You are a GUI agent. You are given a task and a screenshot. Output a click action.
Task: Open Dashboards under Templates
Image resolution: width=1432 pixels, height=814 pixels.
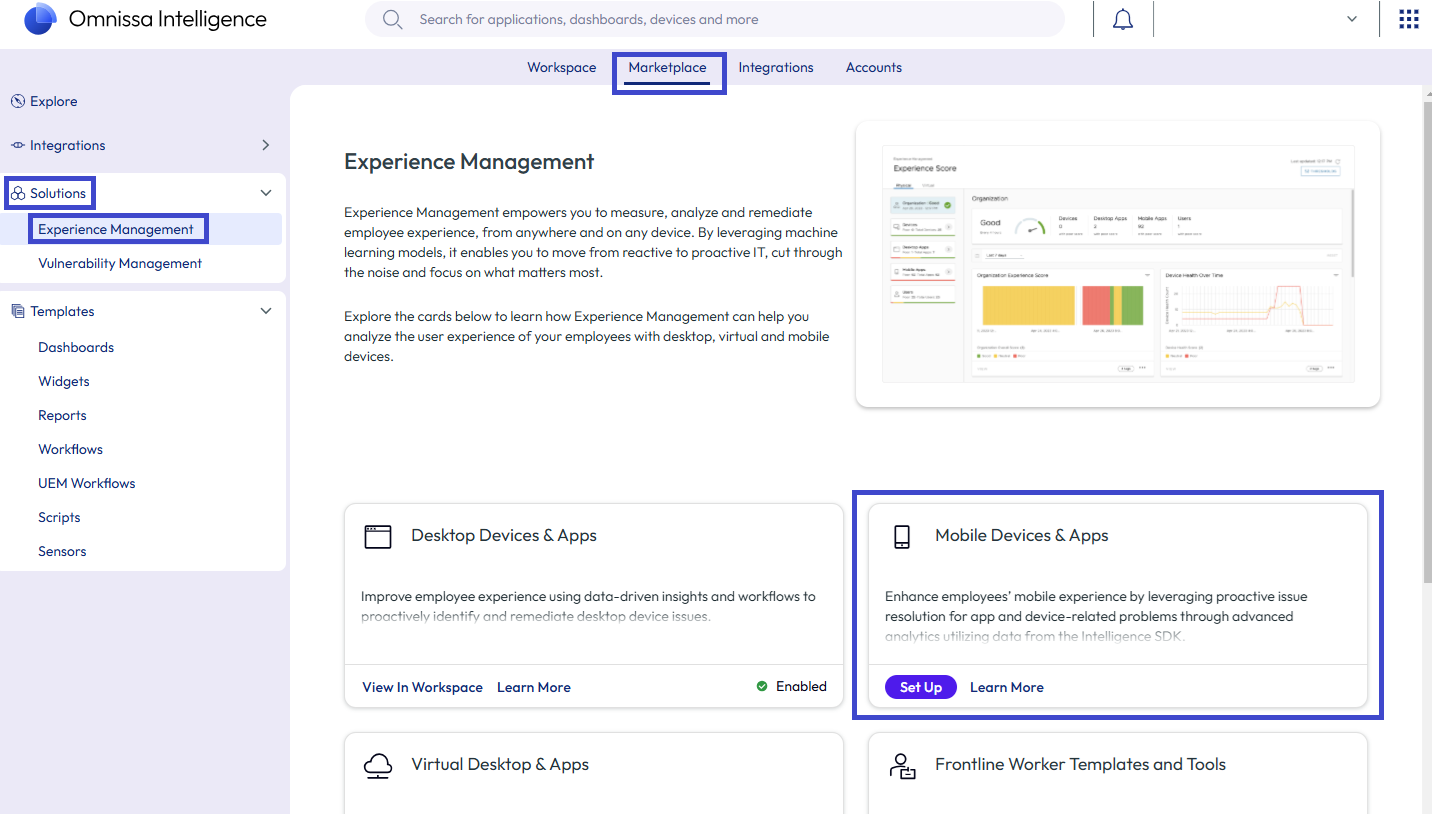coord(76,347)
